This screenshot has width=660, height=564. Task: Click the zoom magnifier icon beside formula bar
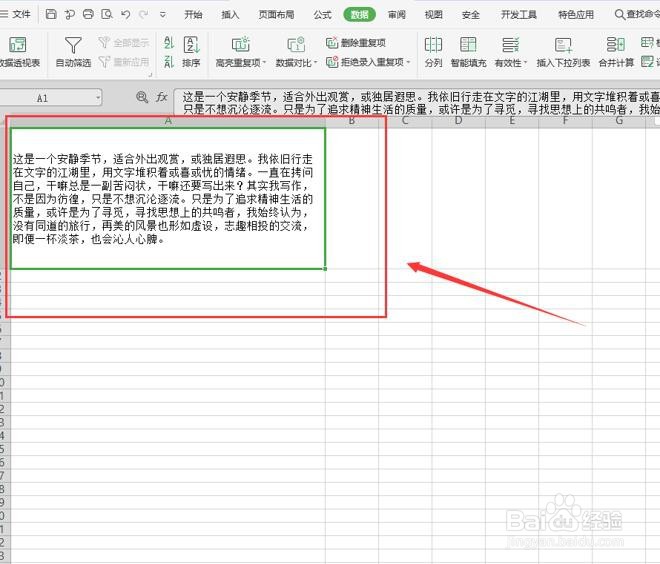click(x=142, y=98)
